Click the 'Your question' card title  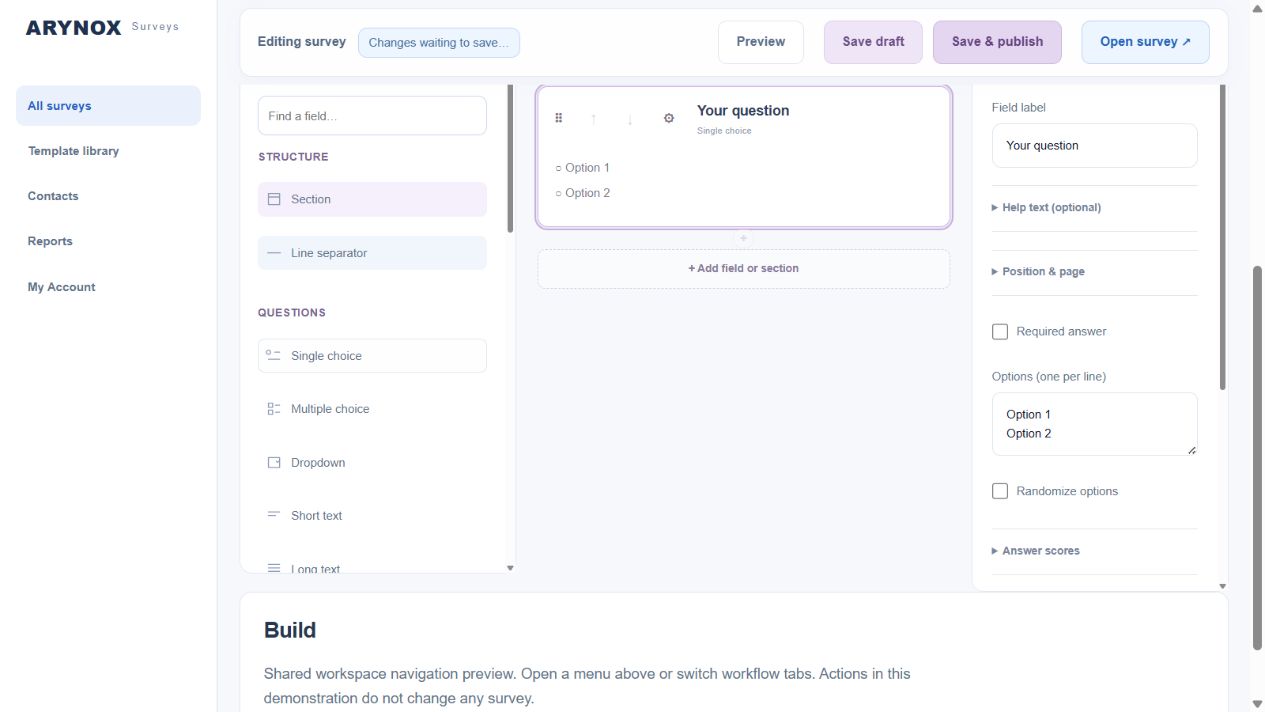pos(743,111)
